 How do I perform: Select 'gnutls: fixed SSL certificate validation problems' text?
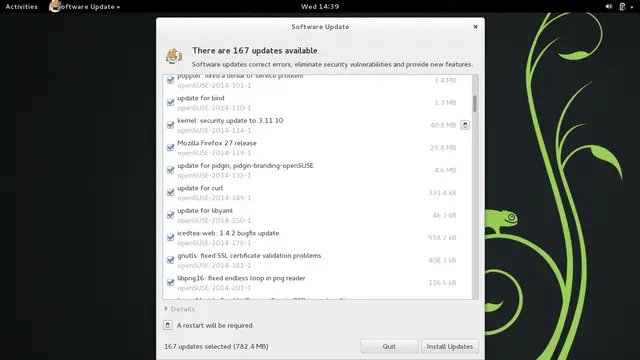(249, 256)
